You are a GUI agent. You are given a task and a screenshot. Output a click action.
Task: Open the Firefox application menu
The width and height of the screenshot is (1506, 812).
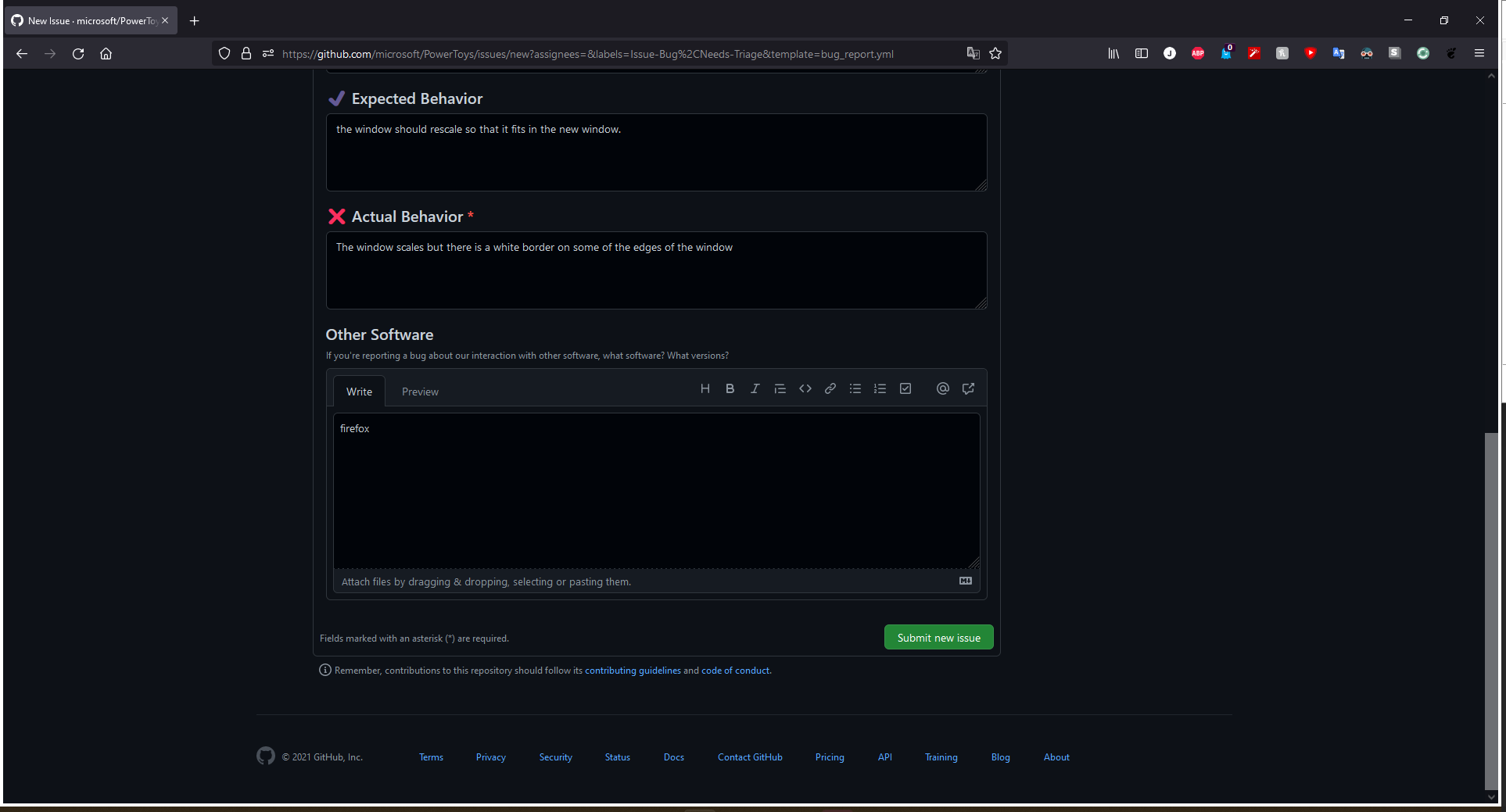[1479, 53]
